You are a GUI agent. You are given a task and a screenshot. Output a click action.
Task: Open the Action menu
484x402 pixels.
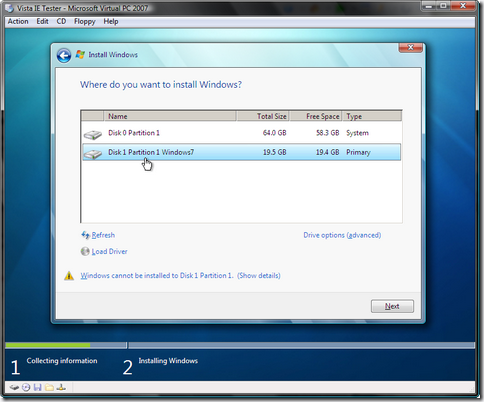(x=18, y=21)
